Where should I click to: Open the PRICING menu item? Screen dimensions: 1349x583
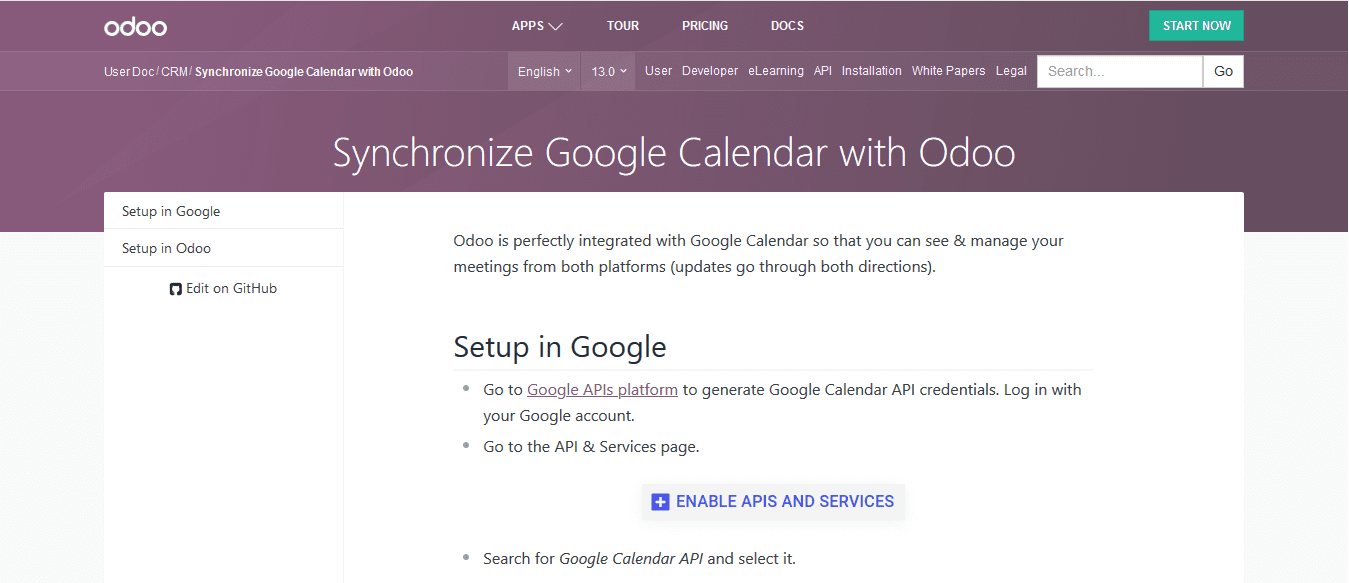tap(705, 26)
